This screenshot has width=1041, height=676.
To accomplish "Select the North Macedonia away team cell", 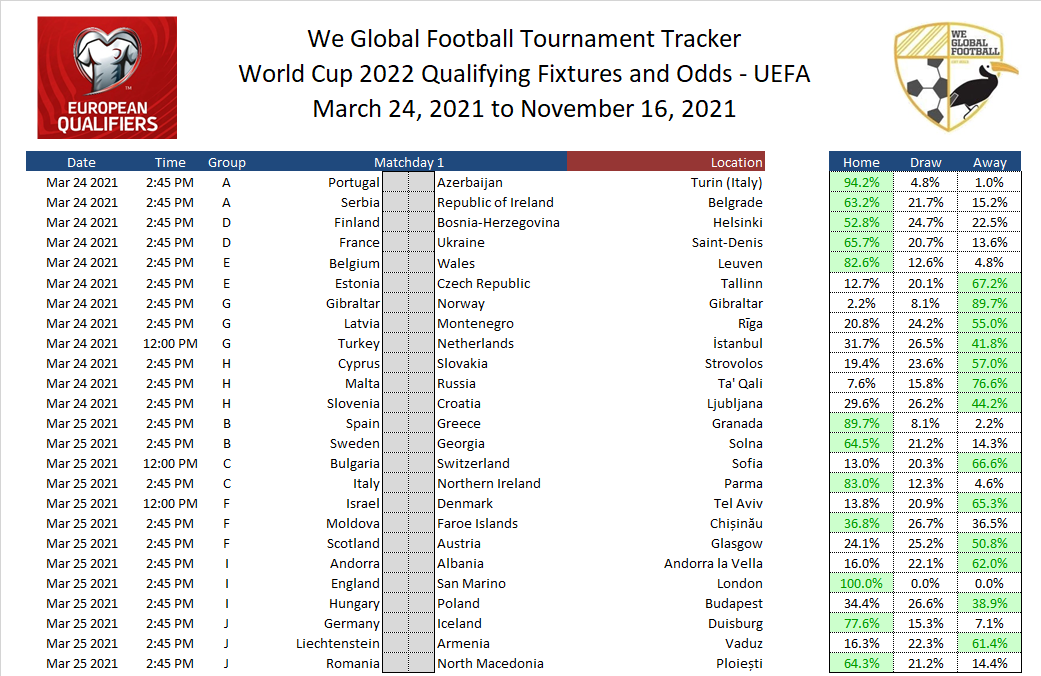I will tap(490, 663).
